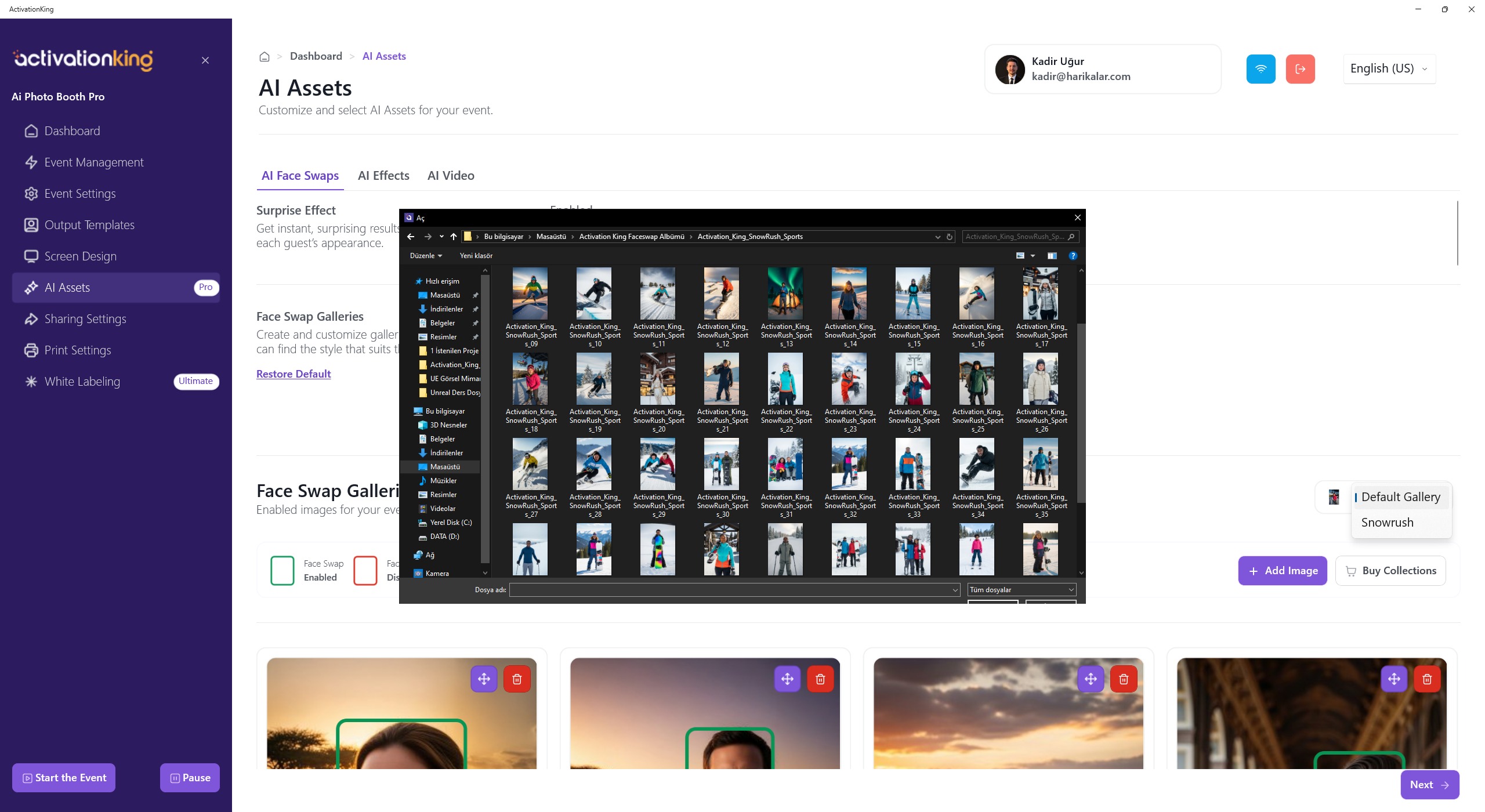This screenshot has width=1485, height=812.
Task: Open Screen Design in the sidebar
Action: click(x=80, y=256)
